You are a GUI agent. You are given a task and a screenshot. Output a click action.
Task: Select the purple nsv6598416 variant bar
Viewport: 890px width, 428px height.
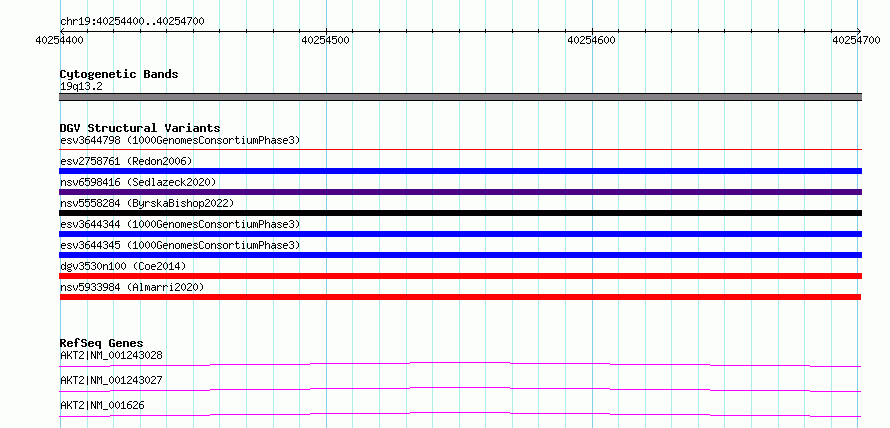point(460,192)
